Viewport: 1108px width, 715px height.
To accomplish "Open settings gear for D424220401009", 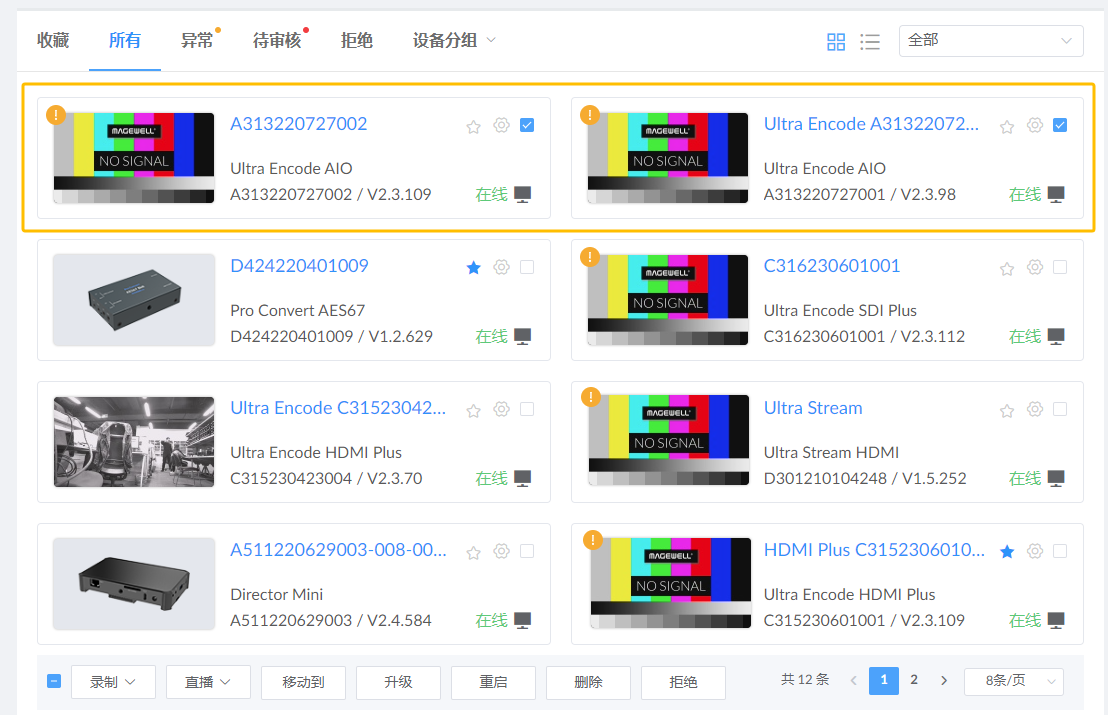I will [x=501, y=267].
